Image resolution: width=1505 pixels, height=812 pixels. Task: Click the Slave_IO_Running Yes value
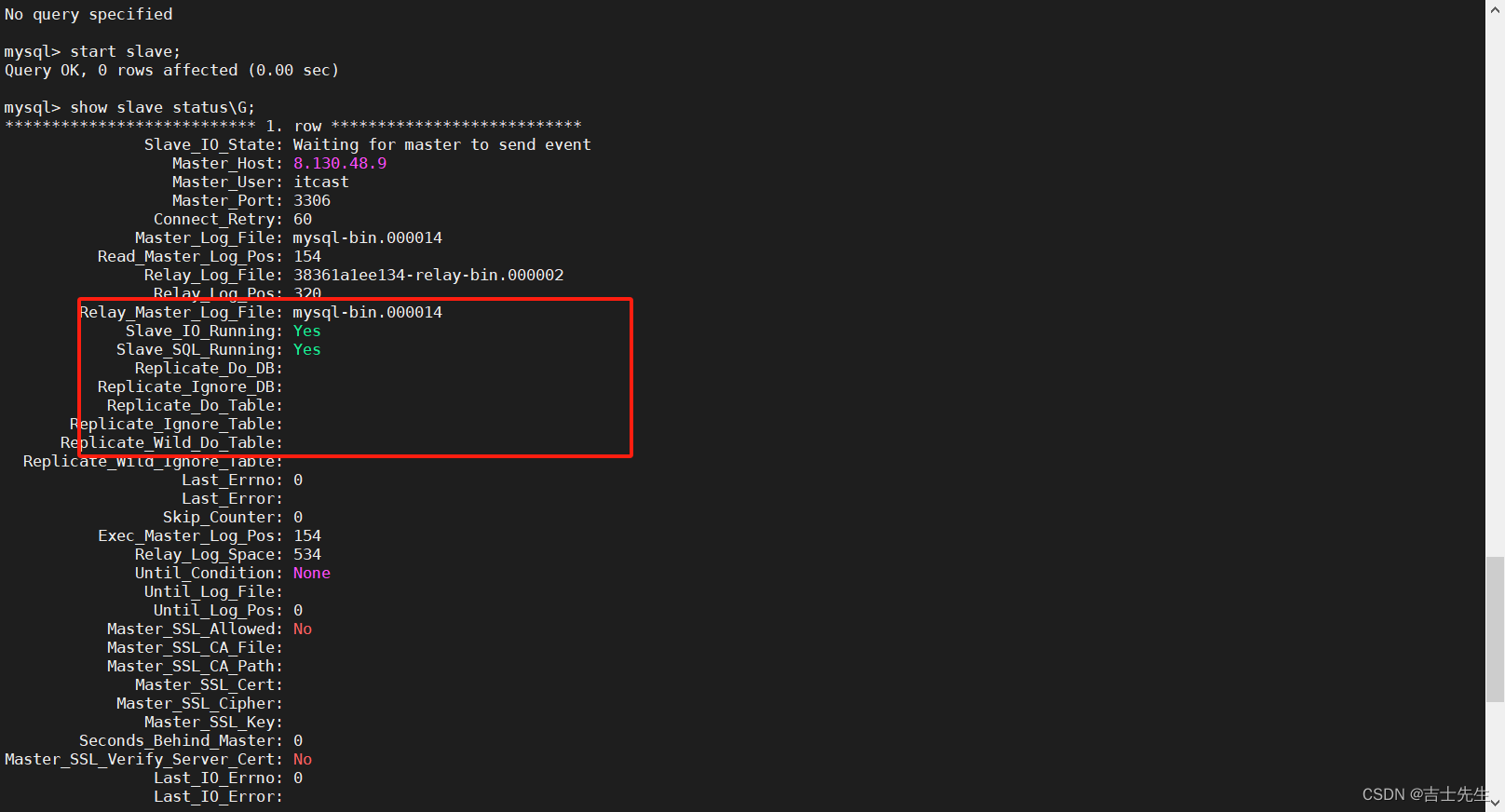pyautogui.click(x=307, y=332)
